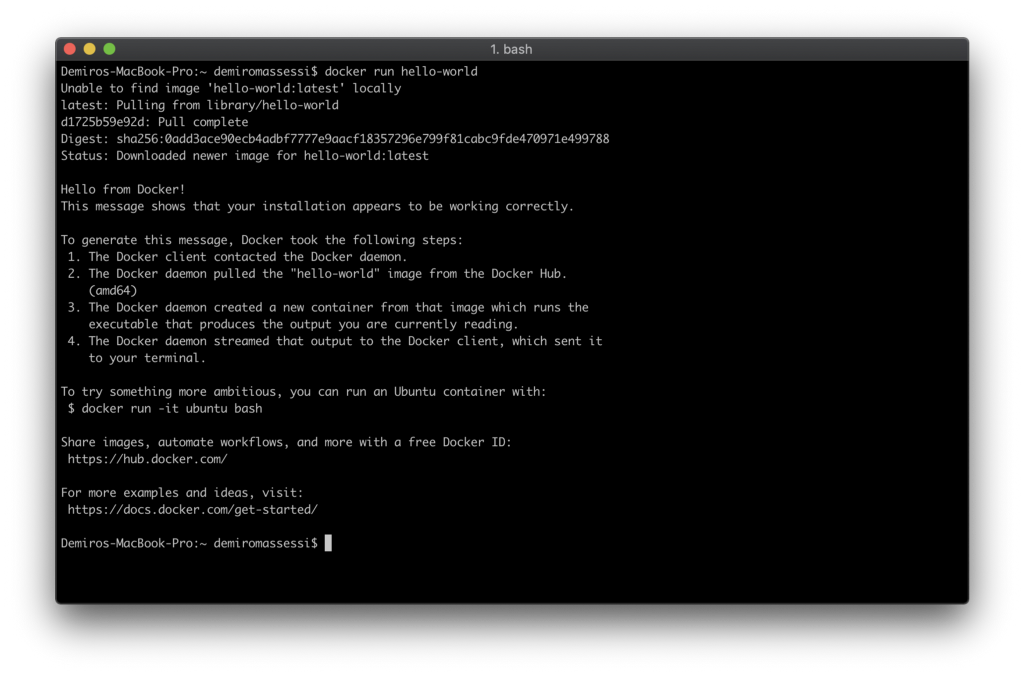Click step 3 'The Docker daemon created' line
1024x677 pixels.
(x=328, y=307)
